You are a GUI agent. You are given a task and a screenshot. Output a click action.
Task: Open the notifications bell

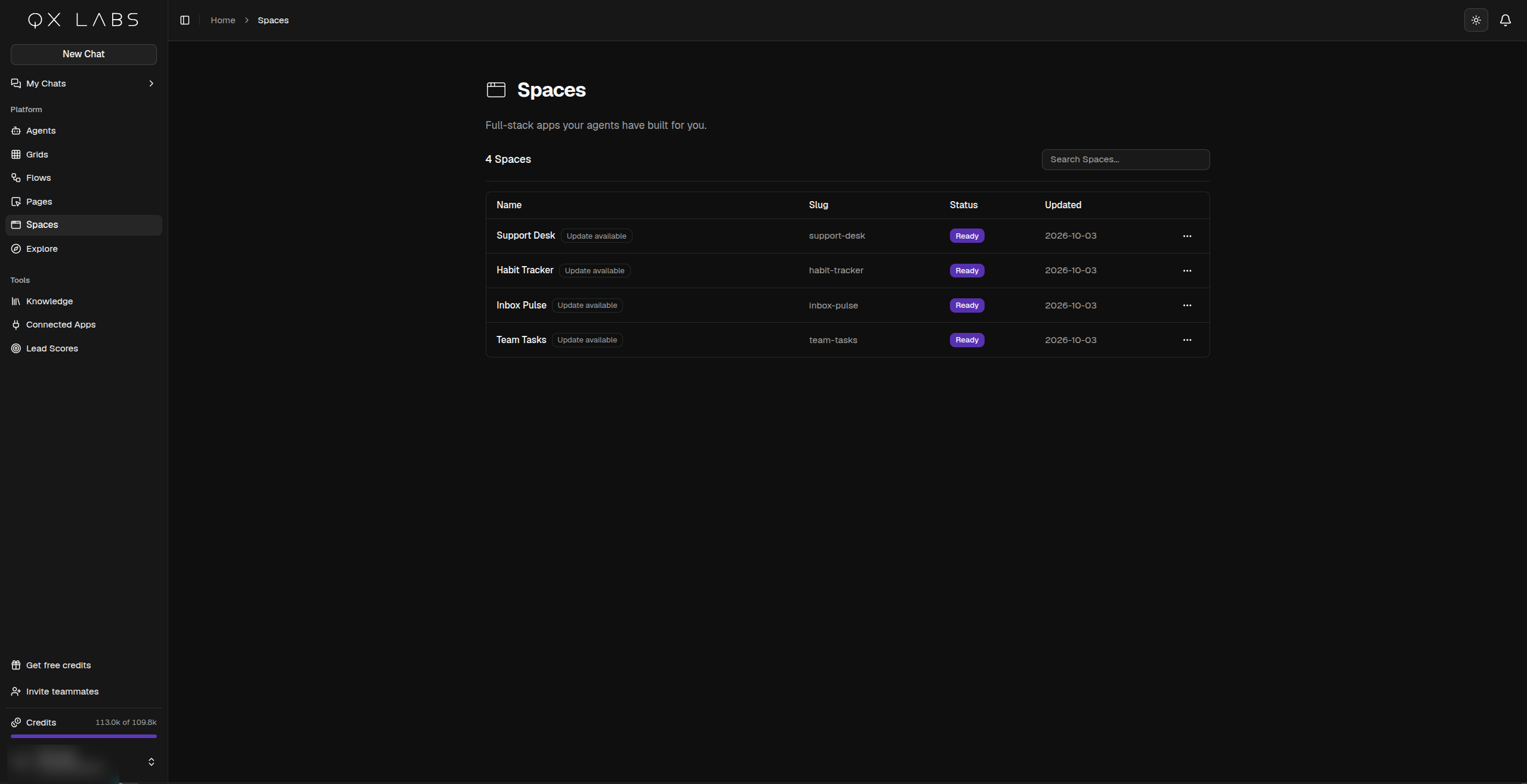pyautogui.click(x=1505, y=20)
